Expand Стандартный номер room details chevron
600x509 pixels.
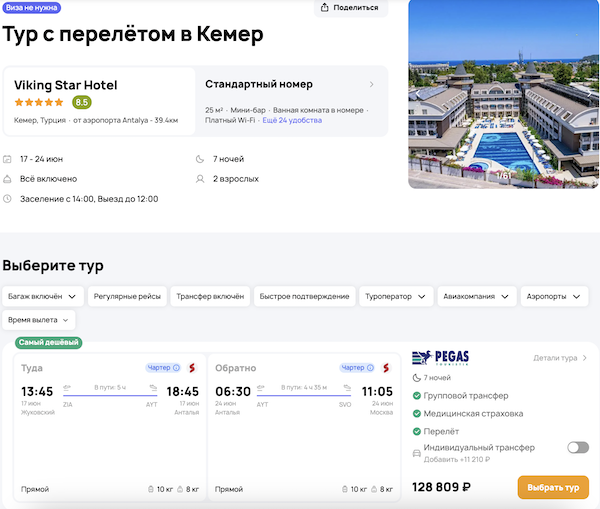tap(371, 85)
